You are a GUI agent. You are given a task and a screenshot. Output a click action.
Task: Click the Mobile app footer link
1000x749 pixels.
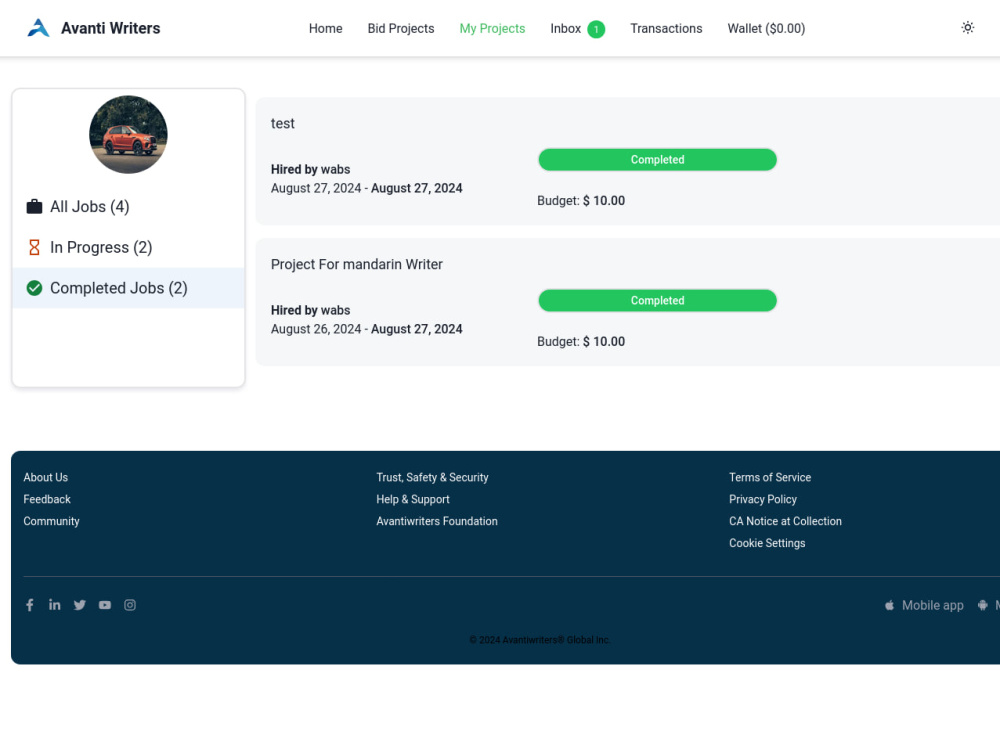[932, 605]
